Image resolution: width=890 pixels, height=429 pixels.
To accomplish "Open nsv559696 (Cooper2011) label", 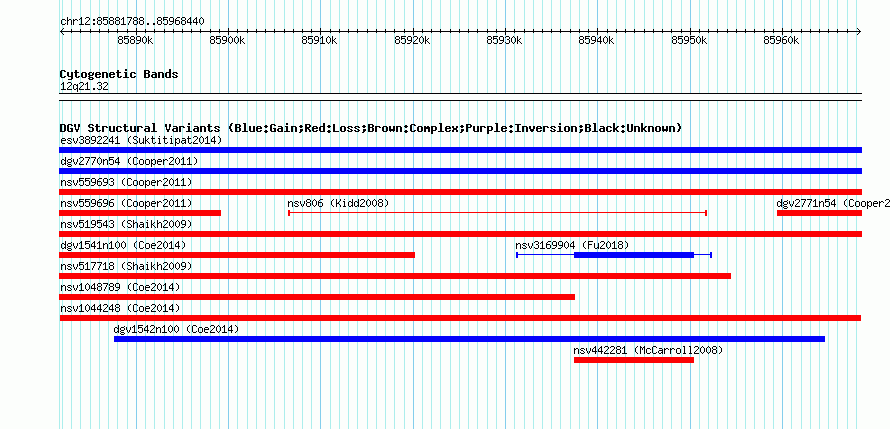I will point(126,203).
